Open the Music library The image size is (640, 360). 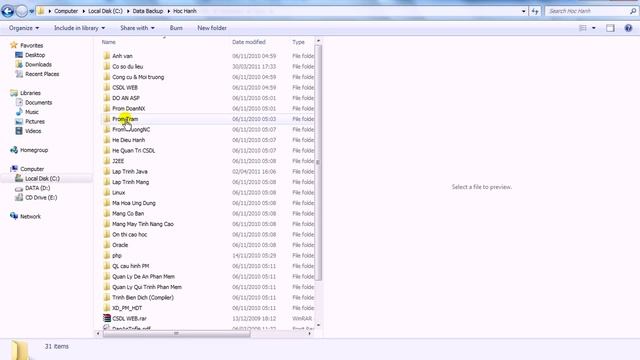(32, 112)
